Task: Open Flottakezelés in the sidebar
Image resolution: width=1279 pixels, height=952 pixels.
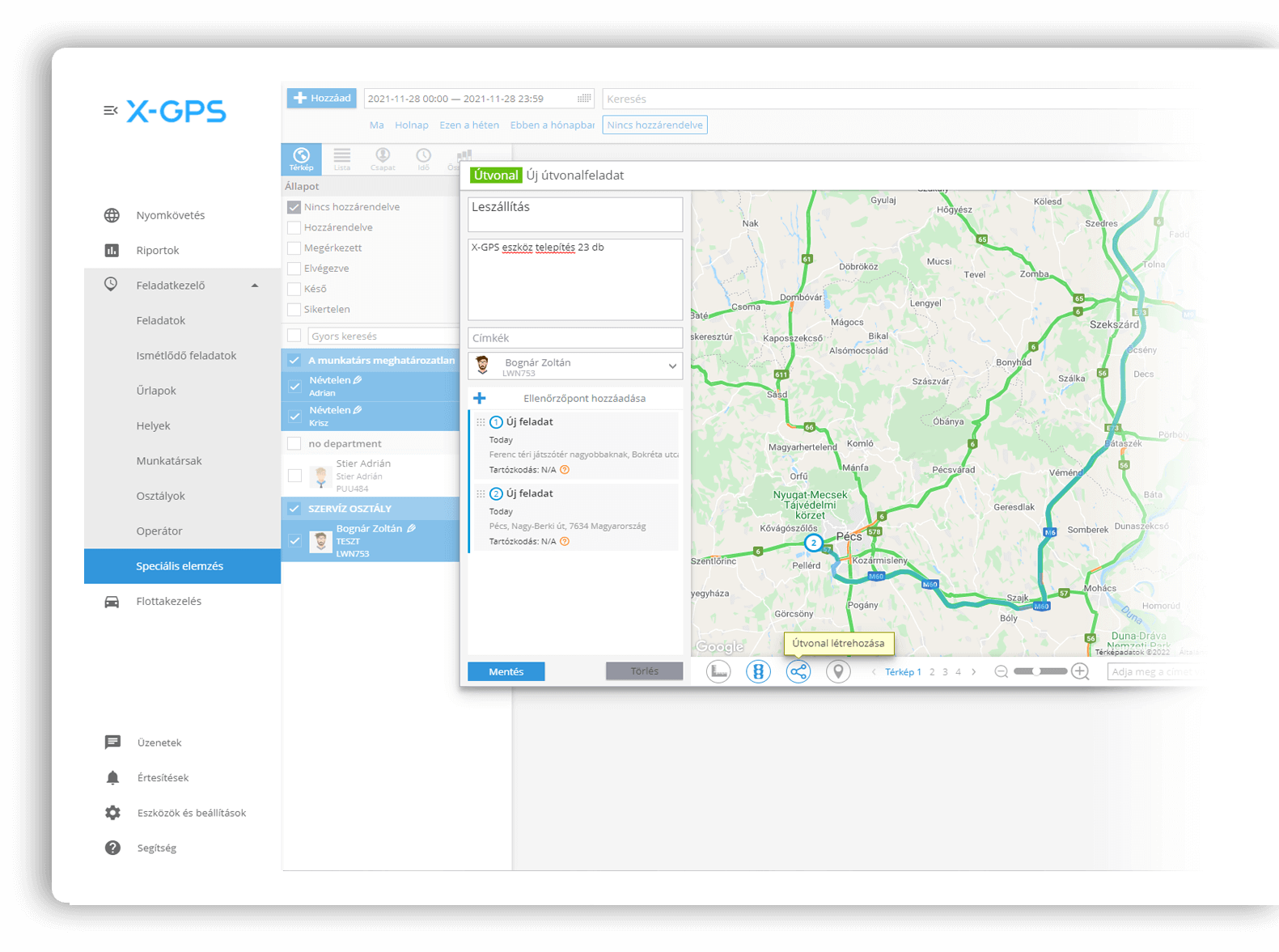Action: (x=168, y=601)
